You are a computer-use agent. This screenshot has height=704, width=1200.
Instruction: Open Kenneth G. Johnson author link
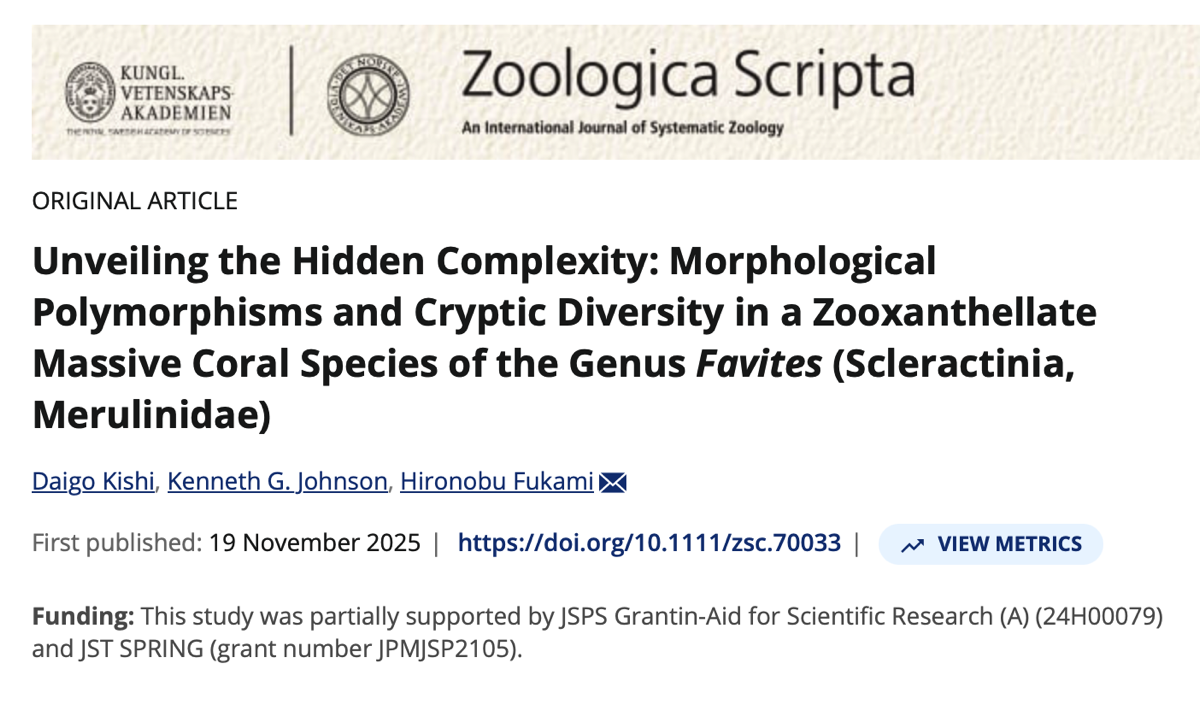pyautogui.click(x=277, y=482)
